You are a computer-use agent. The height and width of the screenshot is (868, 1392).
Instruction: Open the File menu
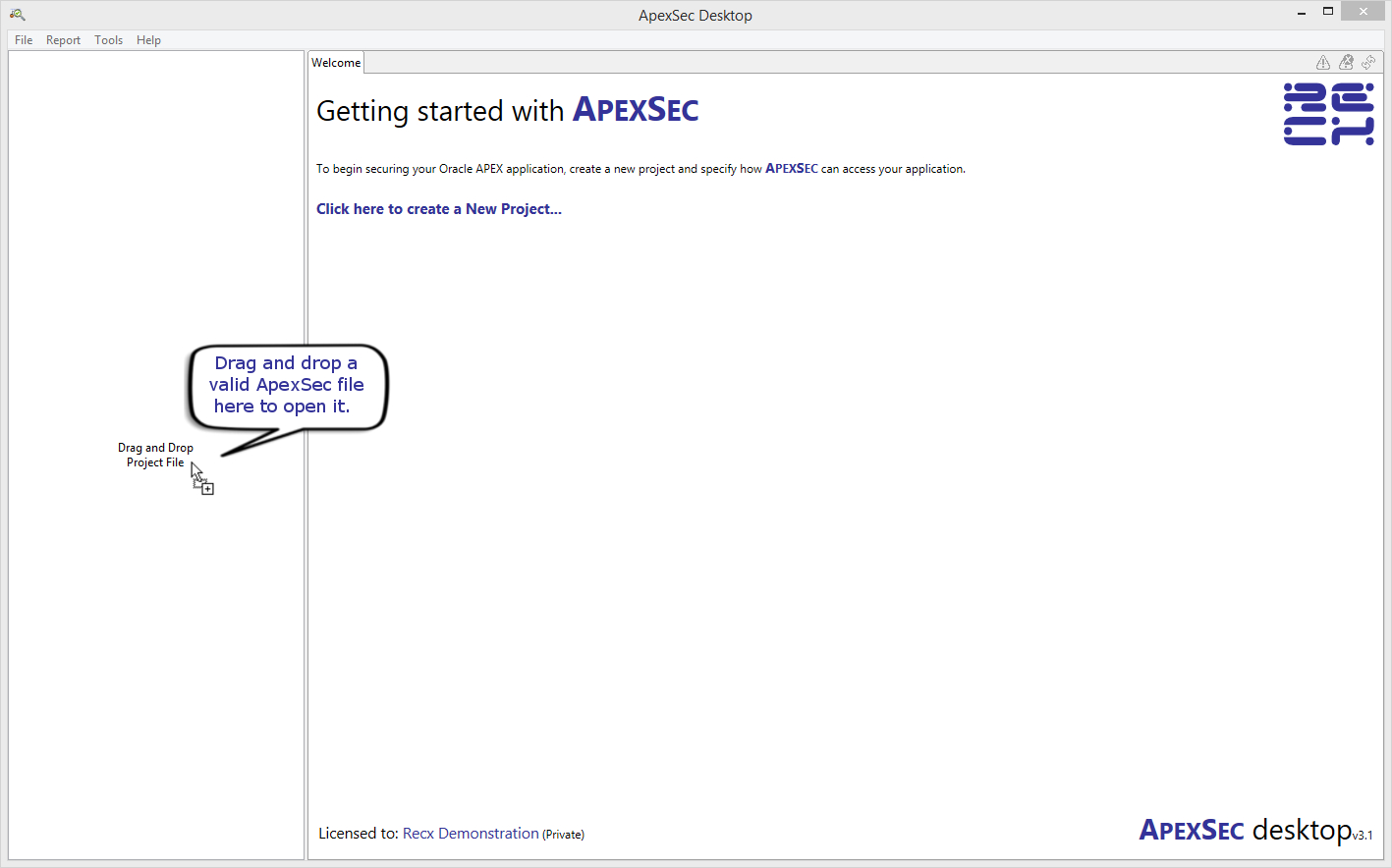(x=24, y=40)
